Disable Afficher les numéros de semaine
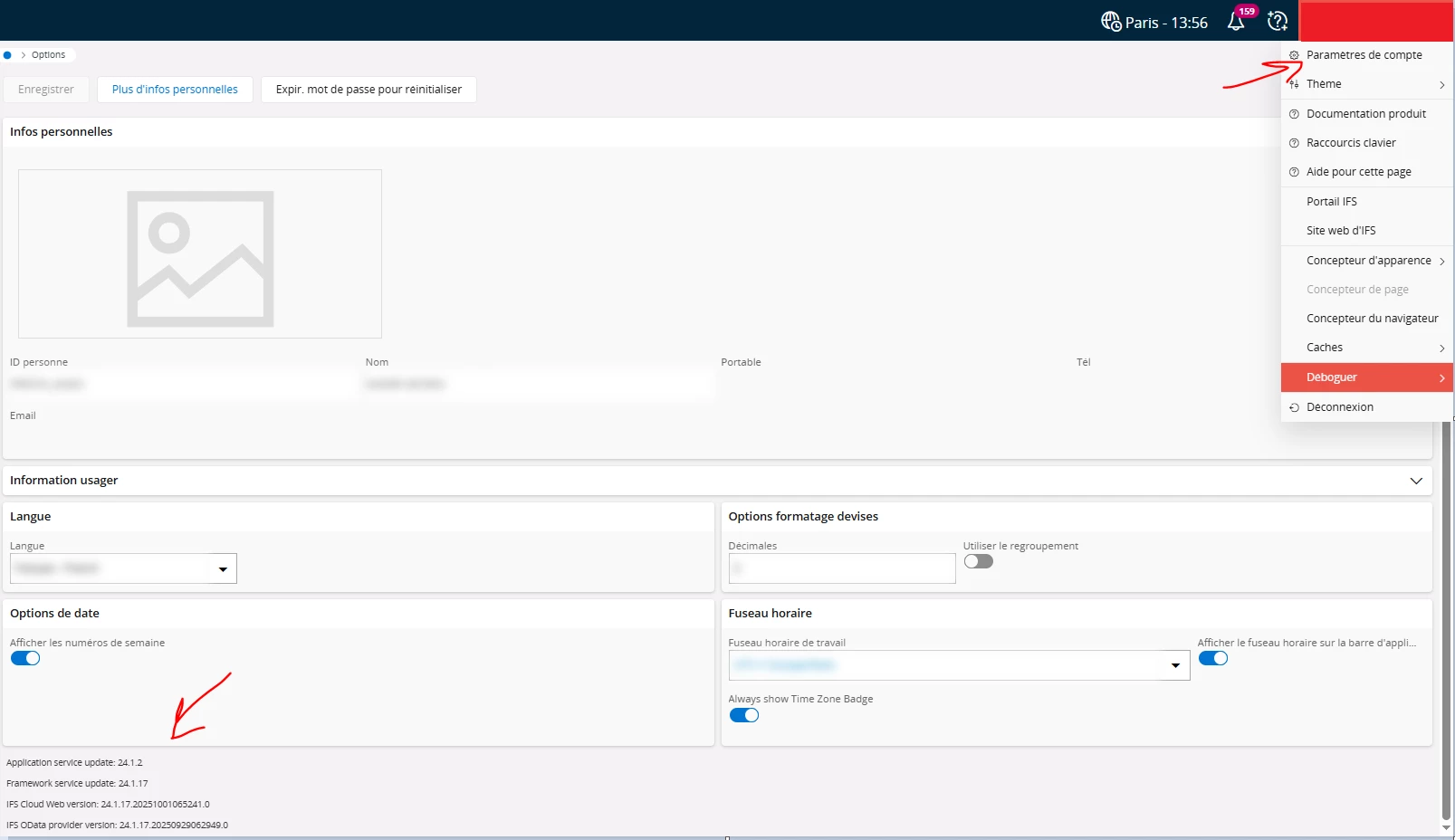 25,658
